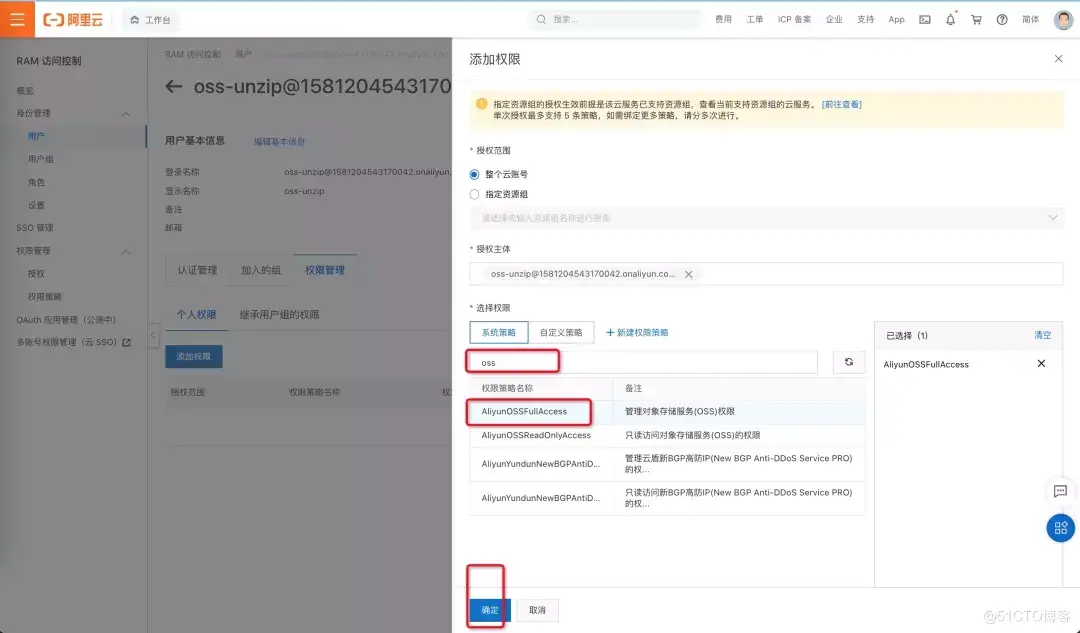Open the user avatar menu
The width and height of the screenshot is (1080, 633).
click(x=1063, y=19)
